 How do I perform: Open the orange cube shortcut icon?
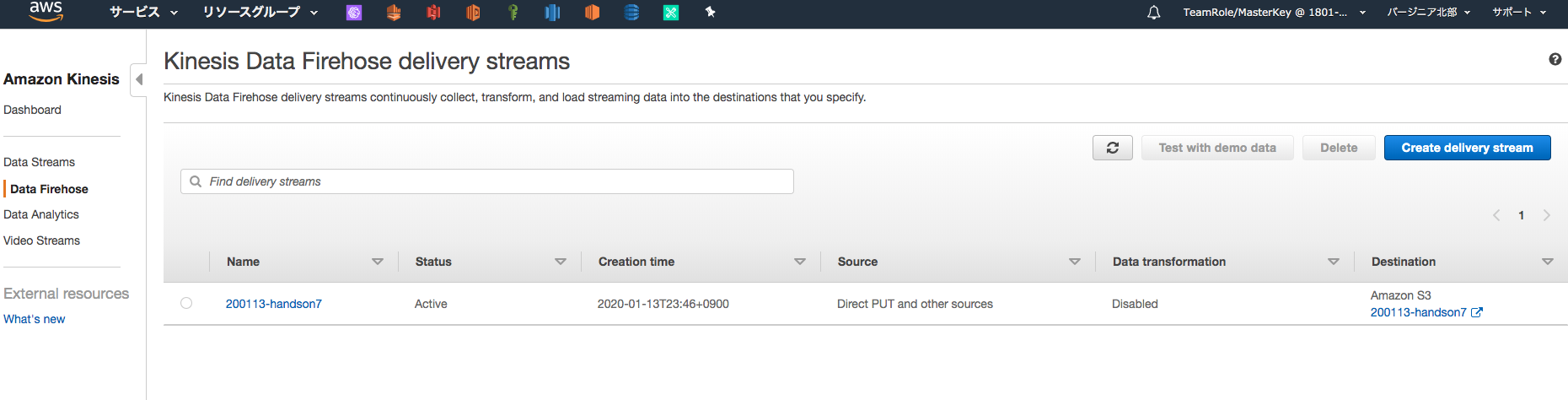592,13
